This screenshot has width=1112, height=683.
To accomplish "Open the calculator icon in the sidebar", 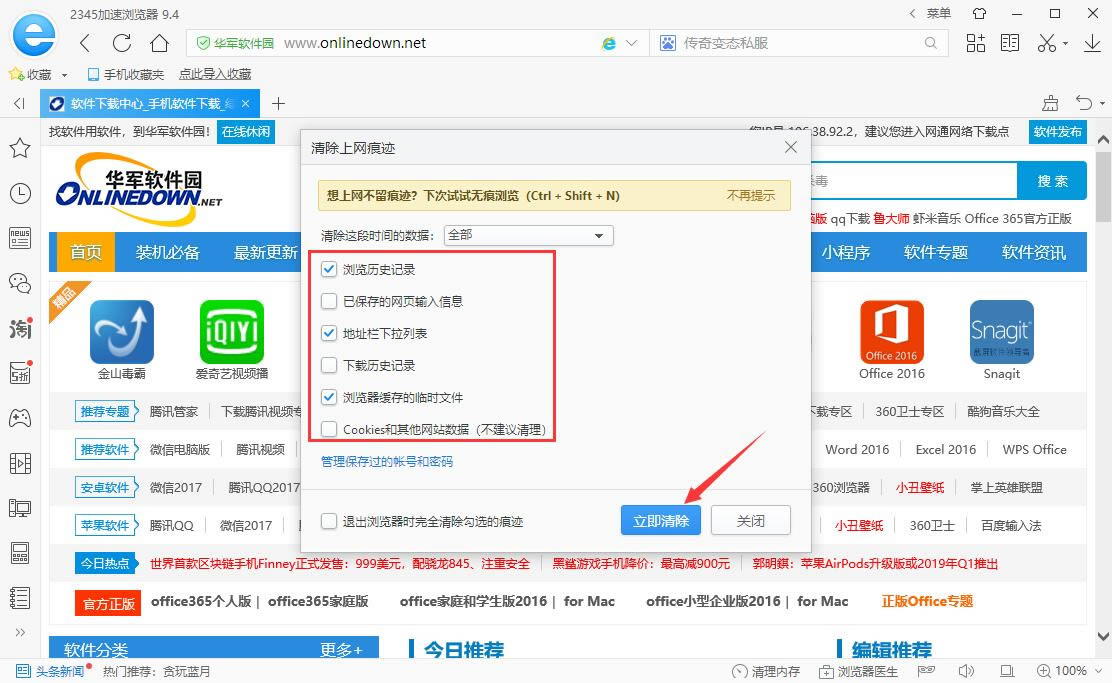I will pos(20,553).
